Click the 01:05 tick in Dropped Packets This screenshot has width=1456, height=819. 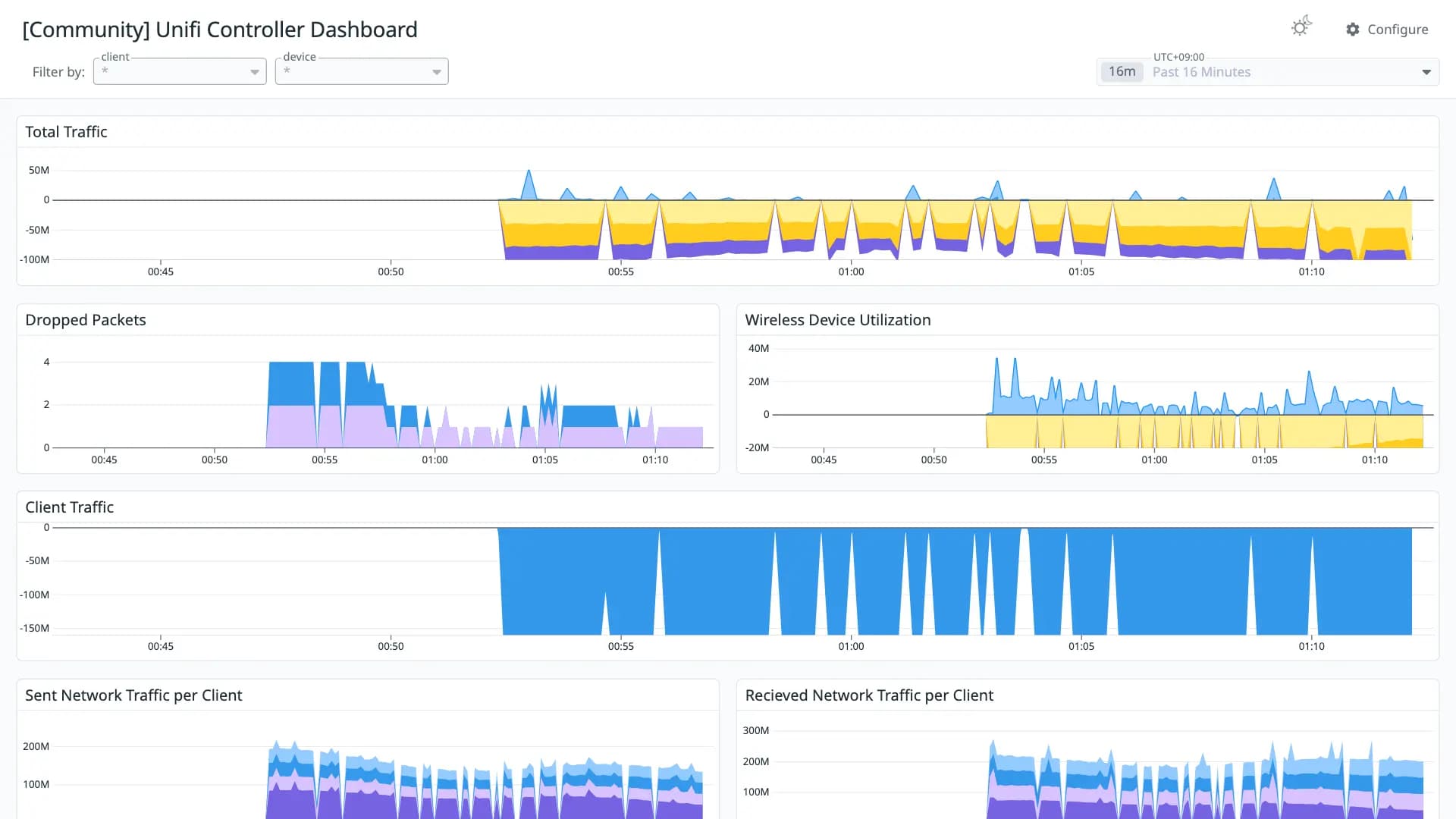pyautogui.click(x=545, y=460)
